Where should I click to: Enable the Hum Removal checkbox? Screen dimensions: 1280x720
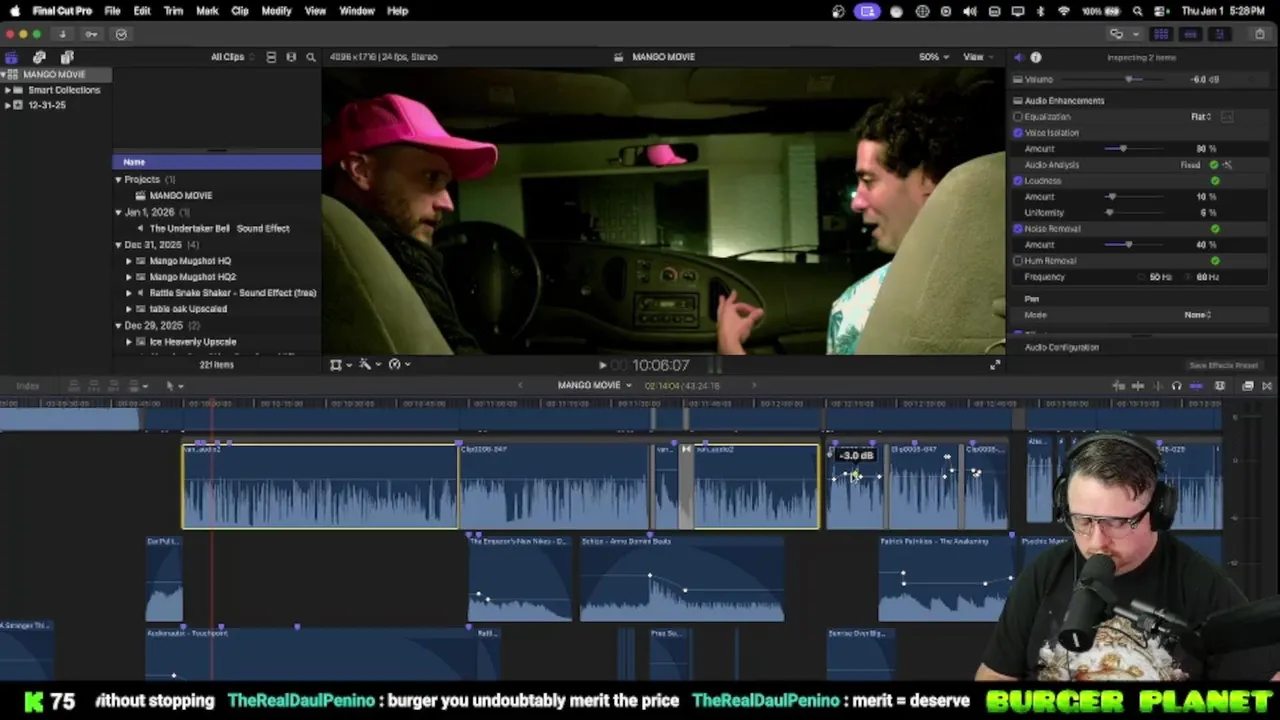pos(1018,261)
